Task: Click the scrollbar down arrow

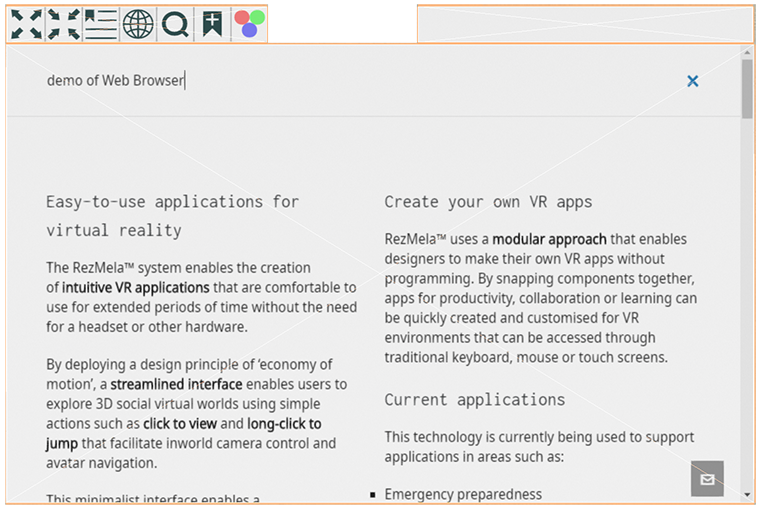Action: (747, 494)
